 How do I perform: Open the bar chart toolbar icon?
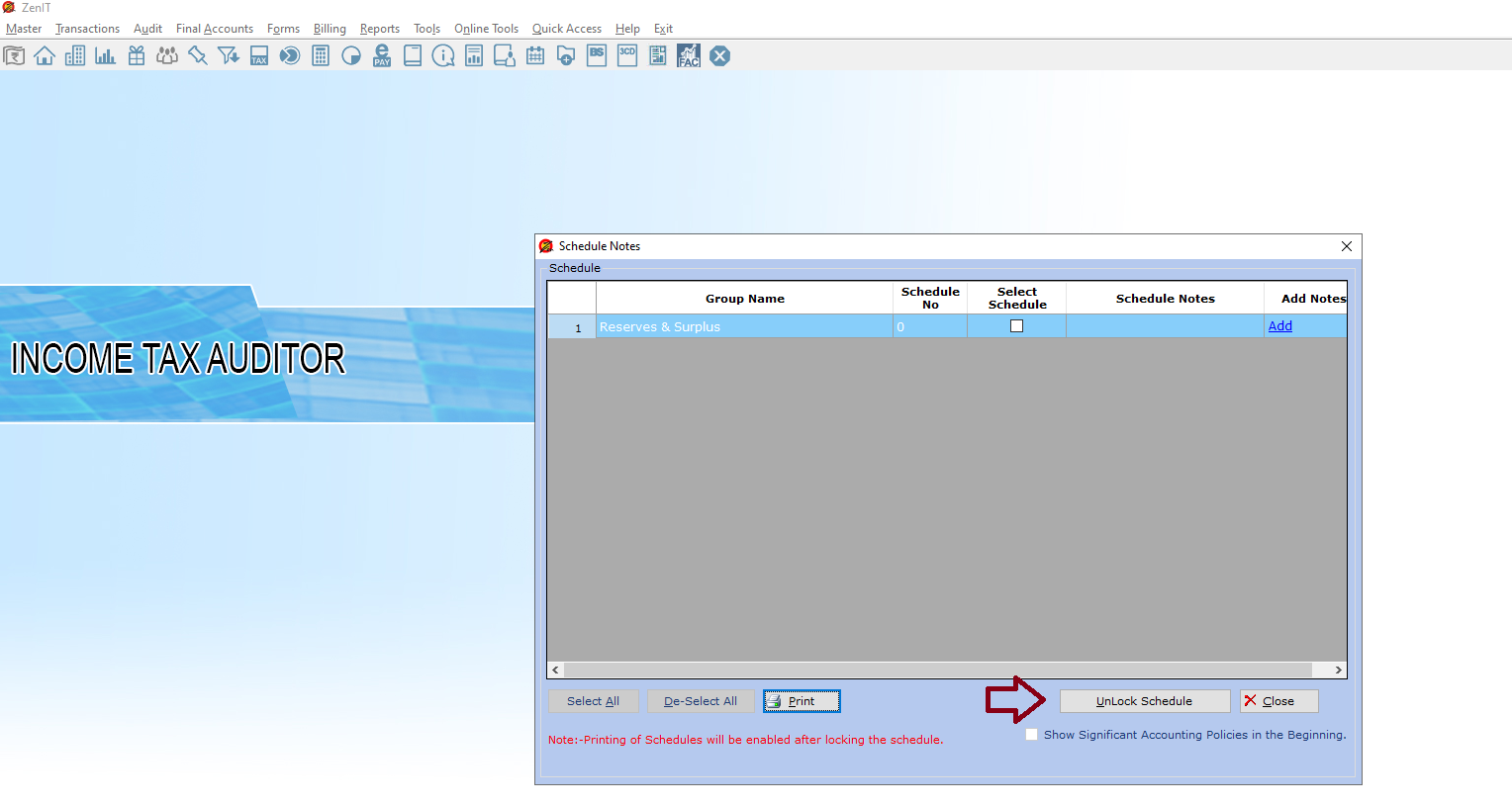[106, 56]
